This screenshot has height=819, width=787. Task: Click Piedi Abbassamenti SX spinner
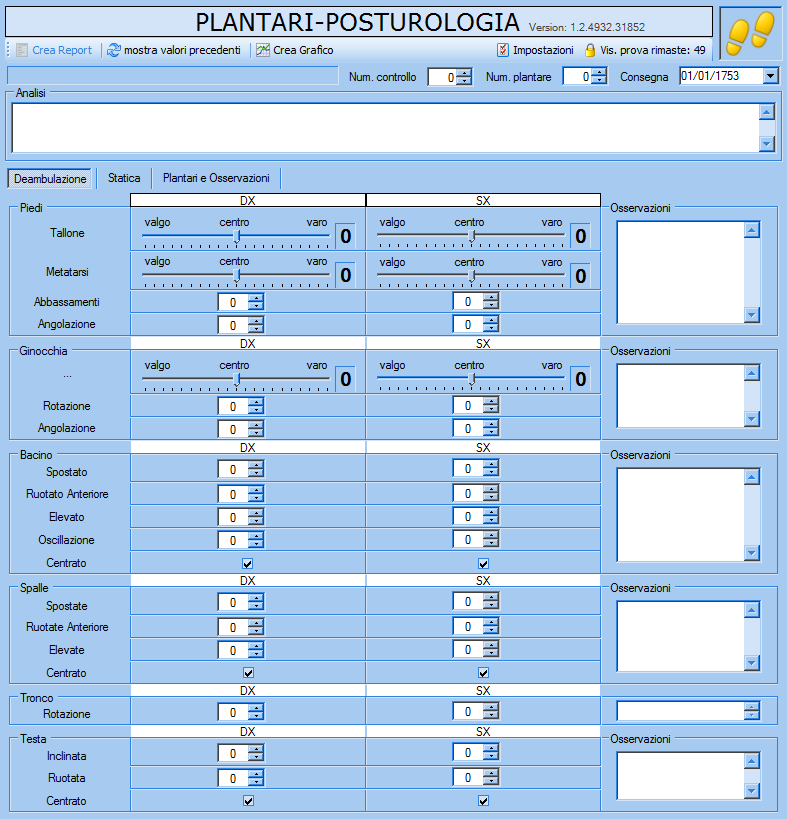[476, 301]
